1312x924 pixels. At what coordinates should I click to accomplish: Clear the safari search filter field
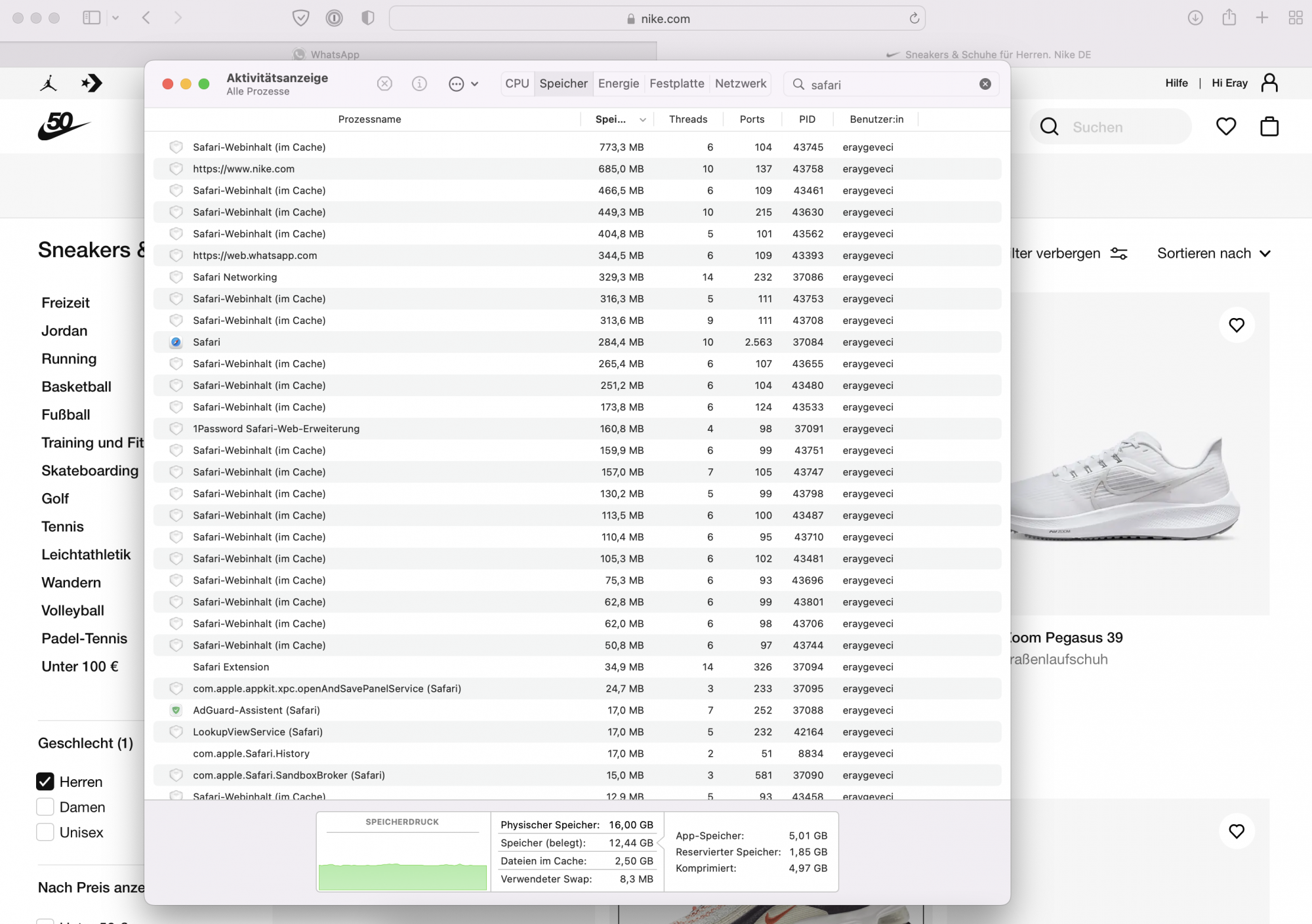pos(984,84)
